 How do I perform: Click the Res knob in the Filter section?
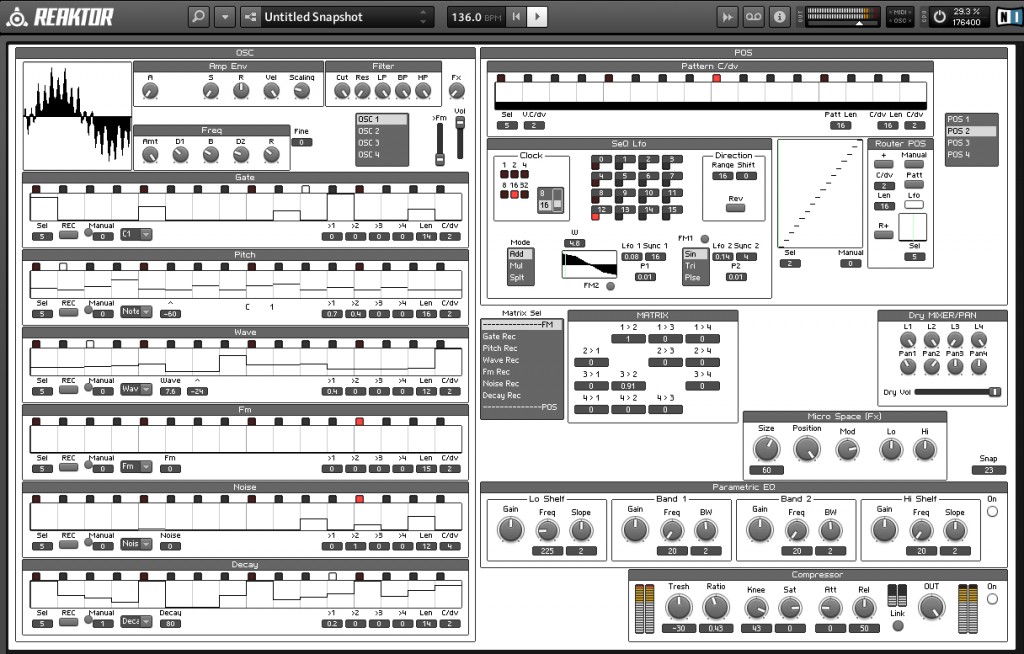coord(362,91)
